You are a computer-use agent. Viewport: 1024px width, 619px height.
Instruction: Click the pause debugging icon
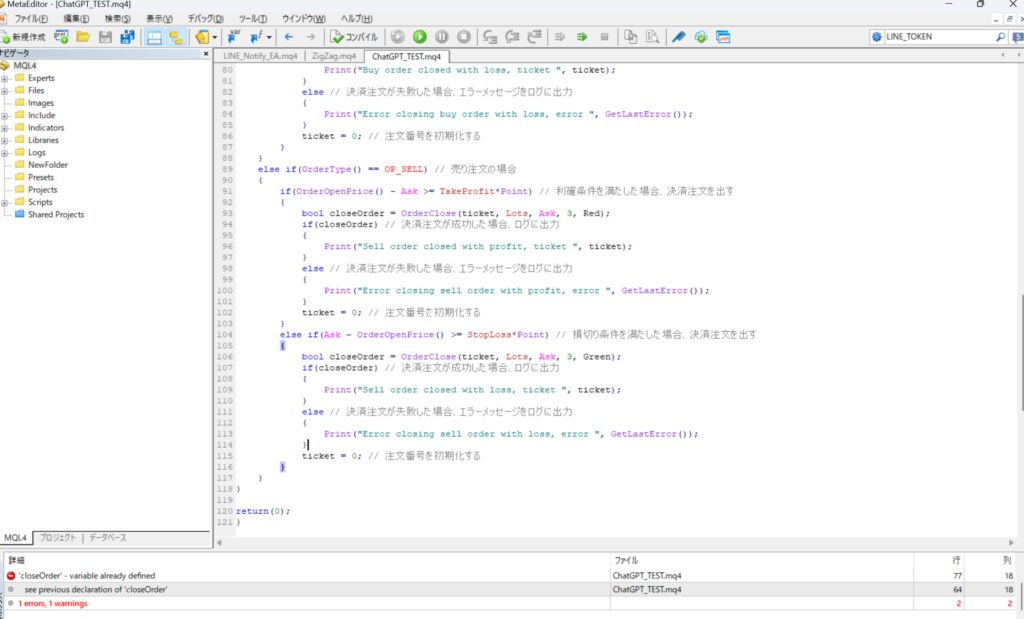(442, 37)
